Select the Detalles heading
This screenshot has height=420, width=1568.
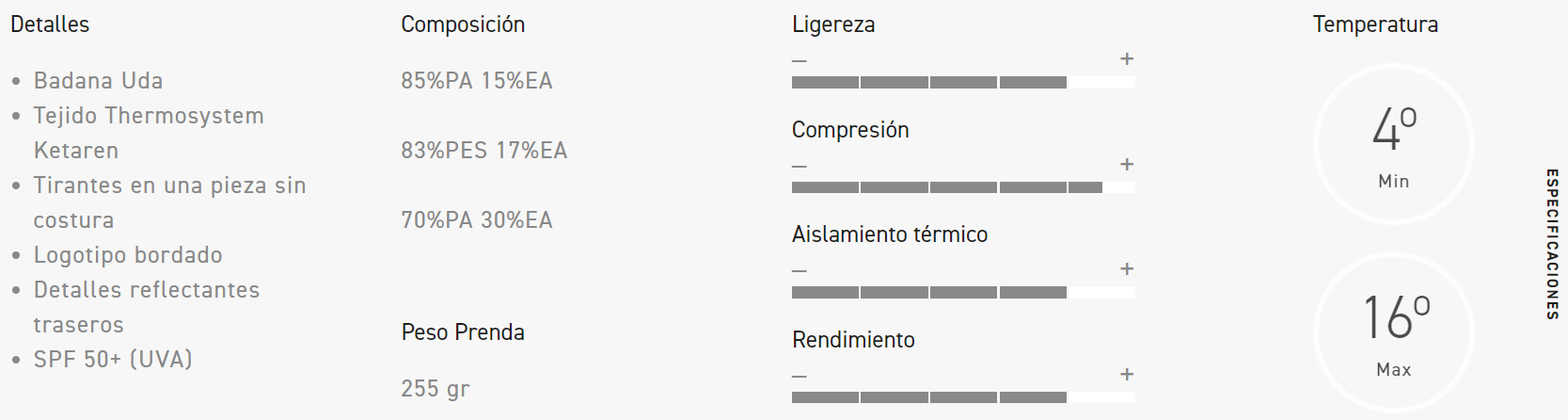coord(50,24)
